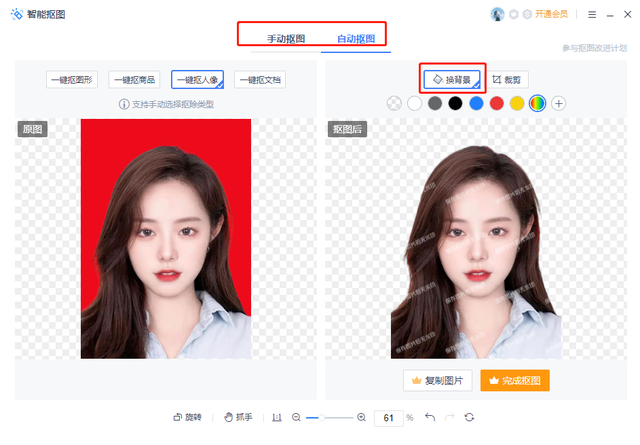The height and width of the screenshot is (445, 640).
Task: Select 一键抠文档 mode
Action: pyautogui.click(x=260, y=80)
